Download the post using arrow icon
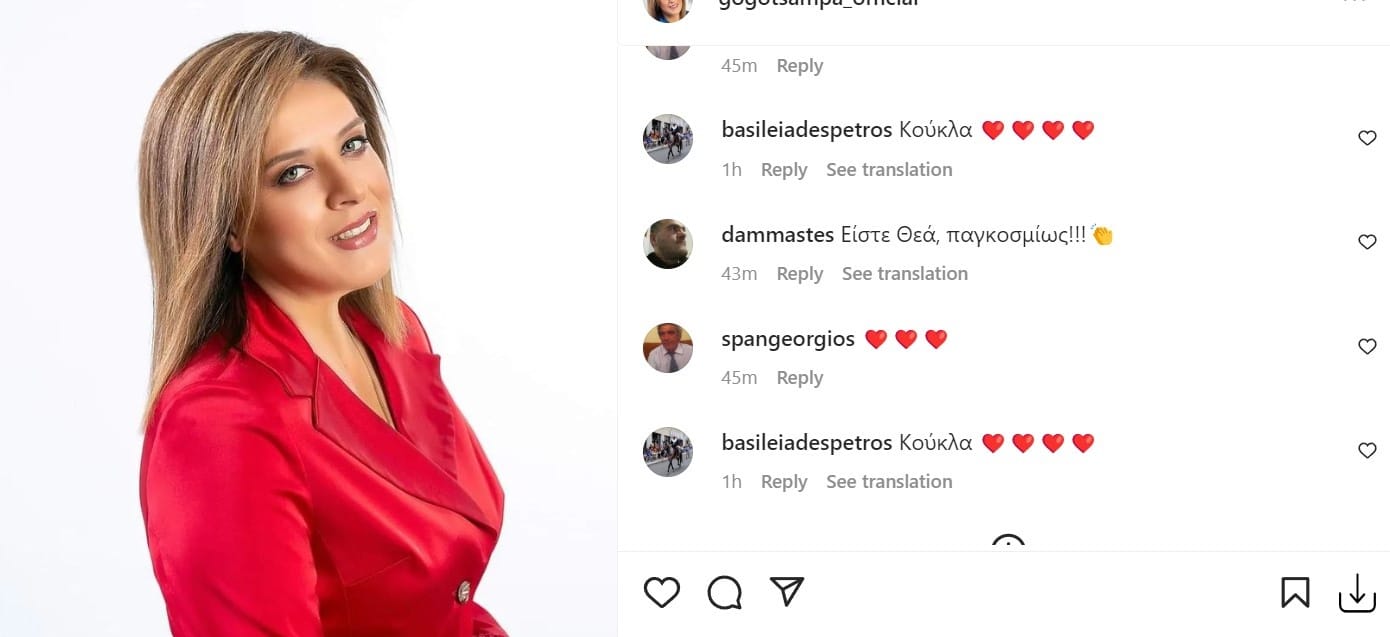This screenshot has width=1390, height=637. (x=1357, y=593)
